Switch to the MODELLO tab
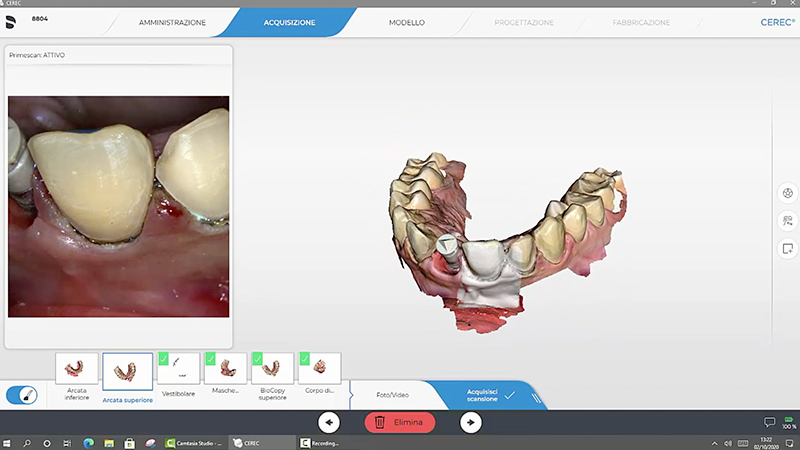Image resolution: width=800 pixels, height=450 pixels. (x=406, y=21)
